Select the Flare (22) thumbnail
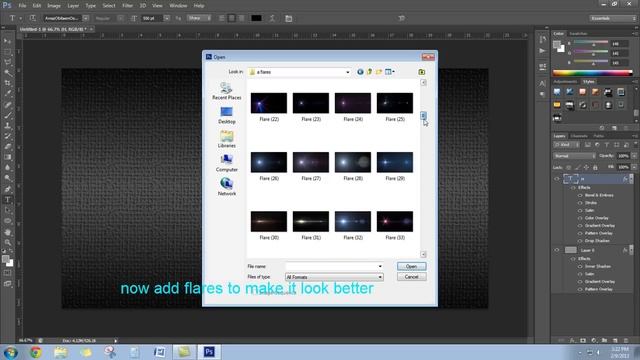 269,103
